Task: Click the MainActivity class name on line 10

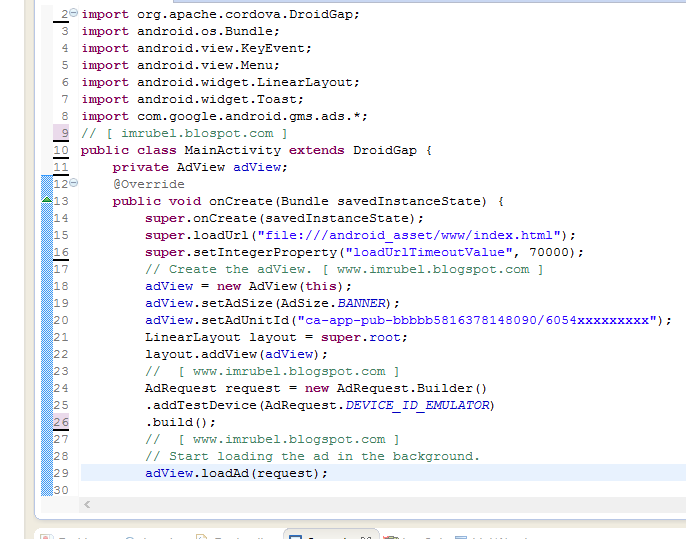Action: 232,150
